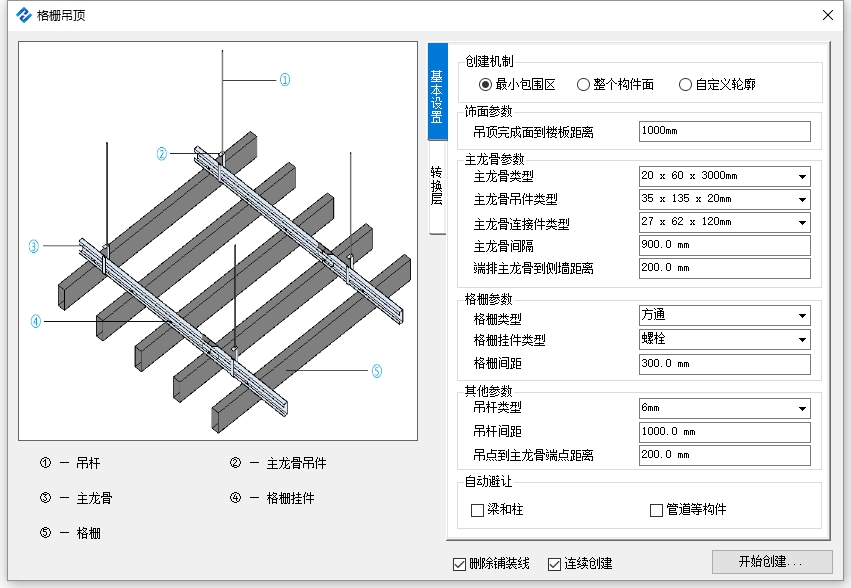Screen dimensions: 851x588
Task: Close the 格栅吊顶 dialog
Action: pyautogui.click(x=828, y=15)
